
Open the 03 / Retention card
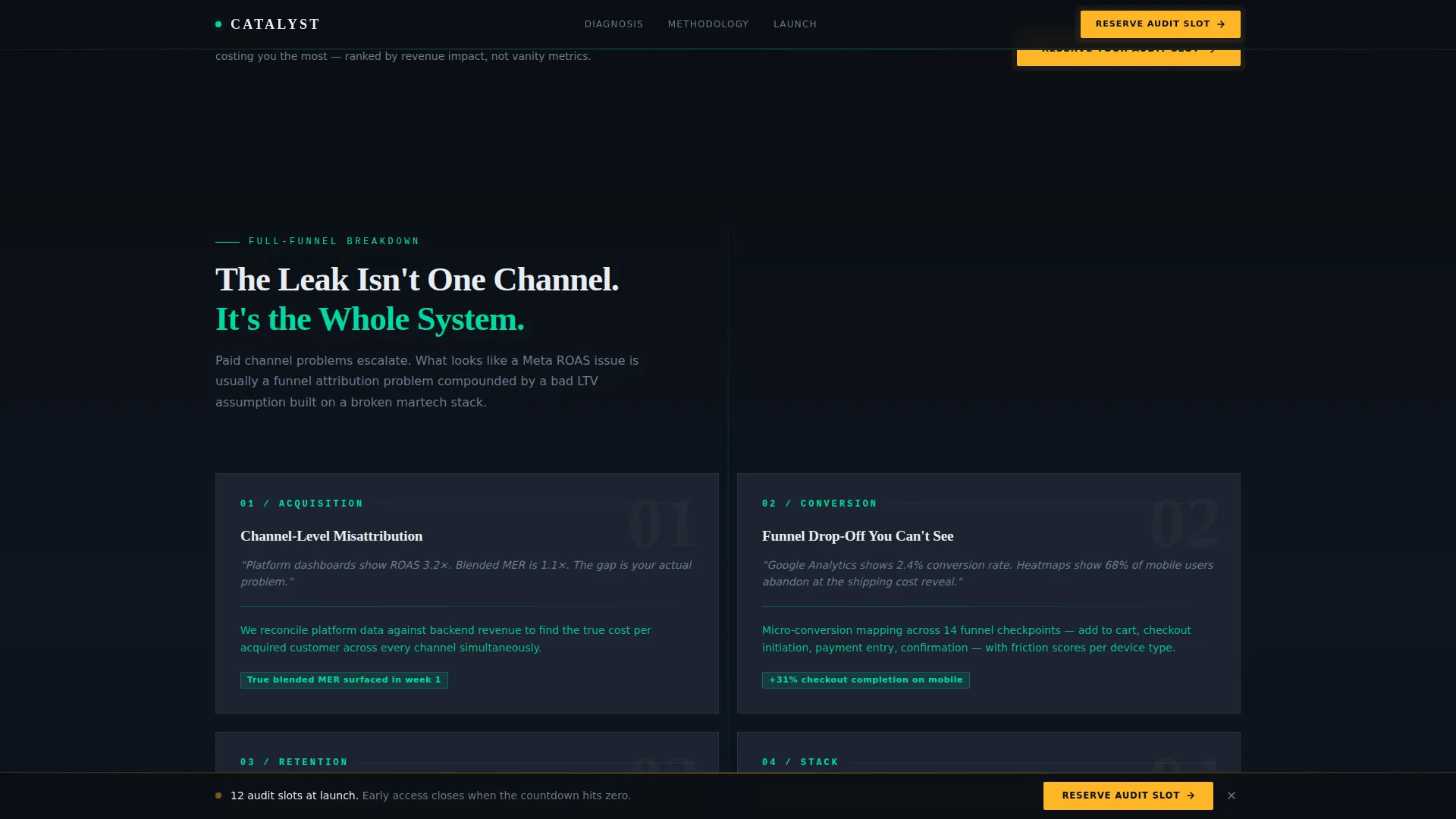point(467,752)
